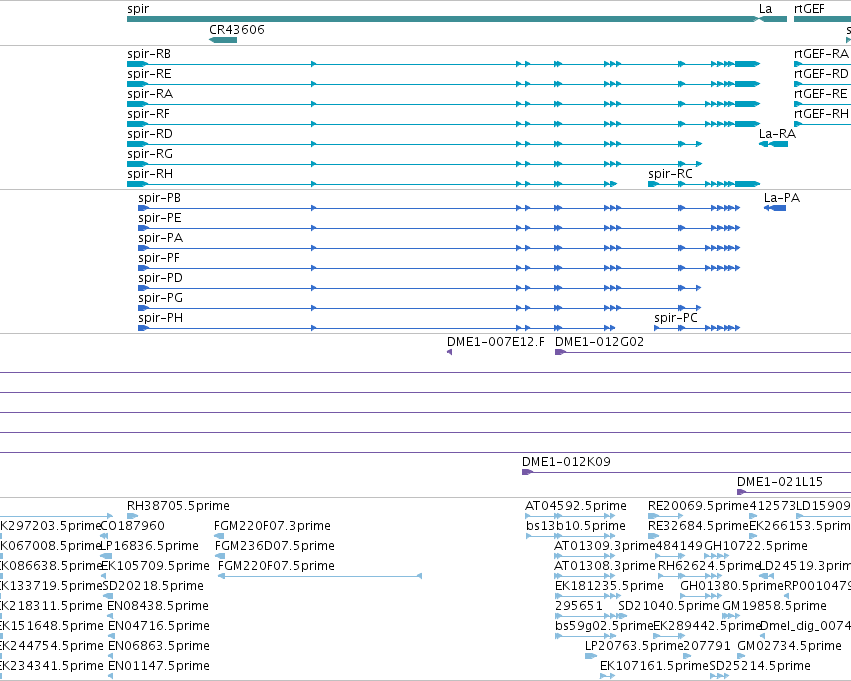
Task: Click the RE32684.5prime EST
Action: coord(653,536)
